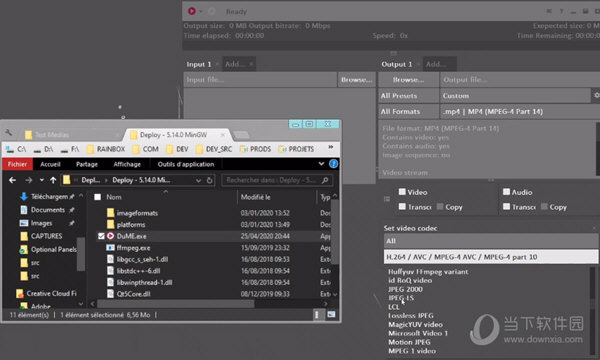Click the All Formats button
The height and width of the screenshot is (360, 600).
pos(408,111)
